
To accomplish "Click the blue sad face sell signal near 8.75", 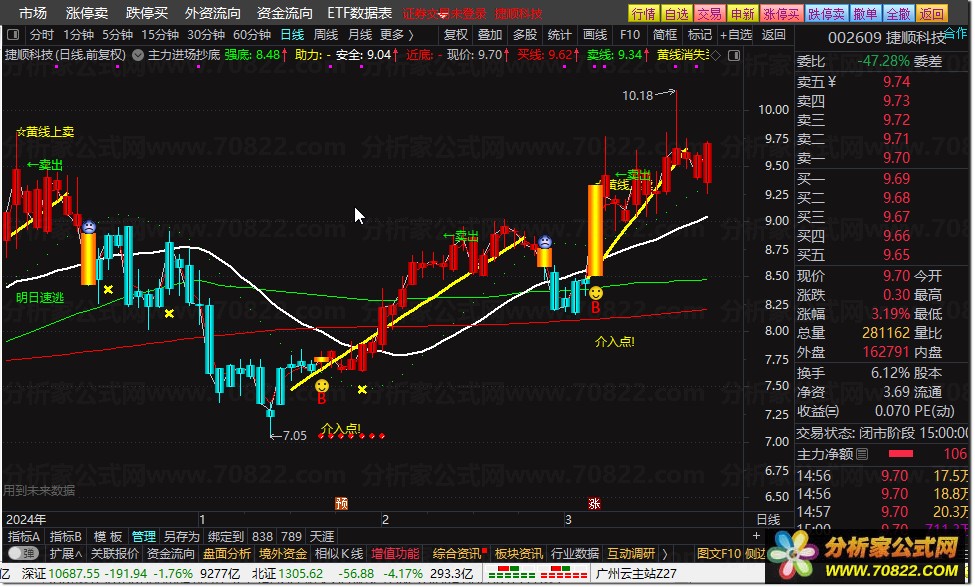I will point(545,241).
